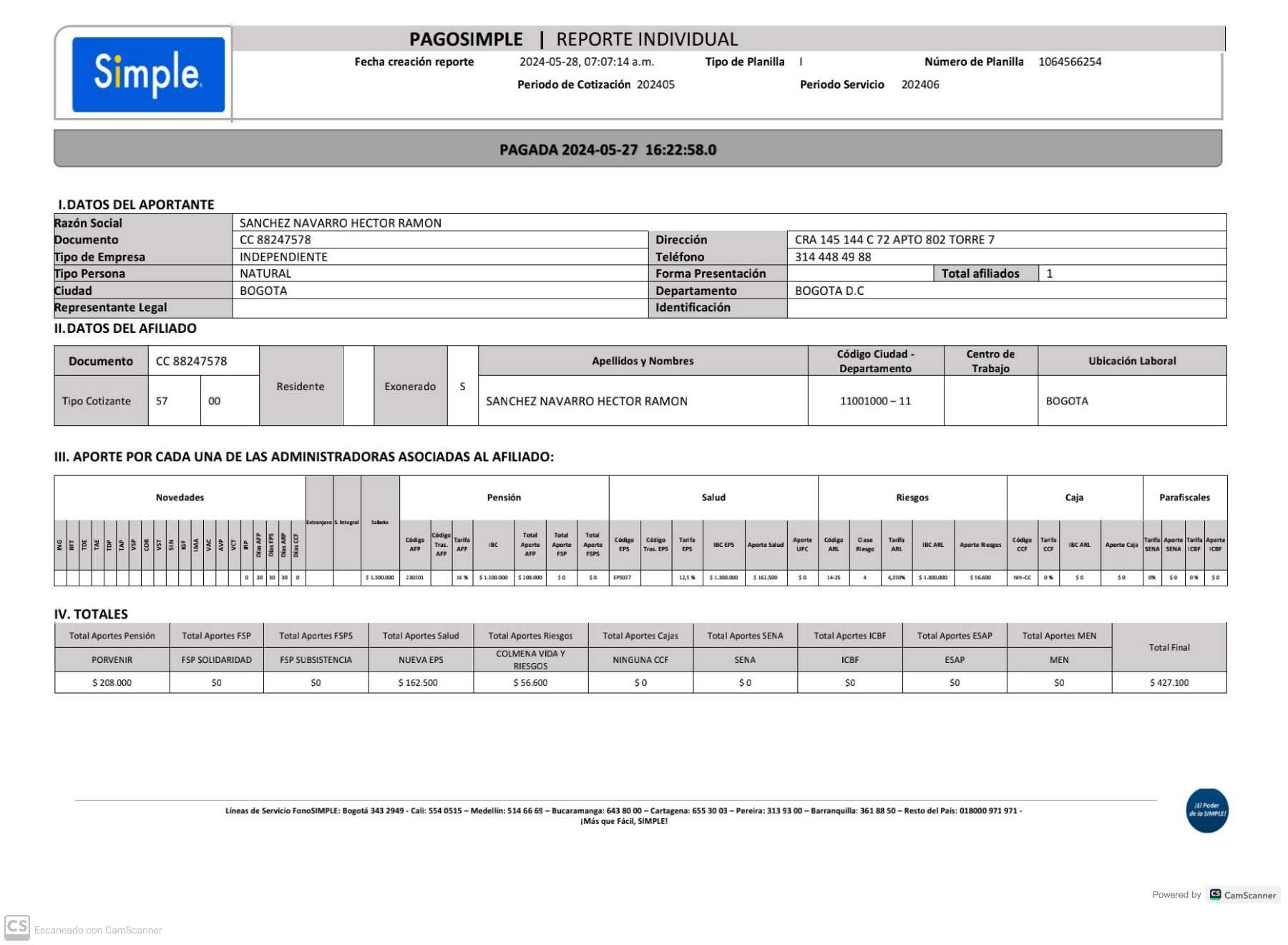Click the 'Escaneado con CamScanner' watermark text
This screenshot has width=1288, height=945.
[98, 930]
